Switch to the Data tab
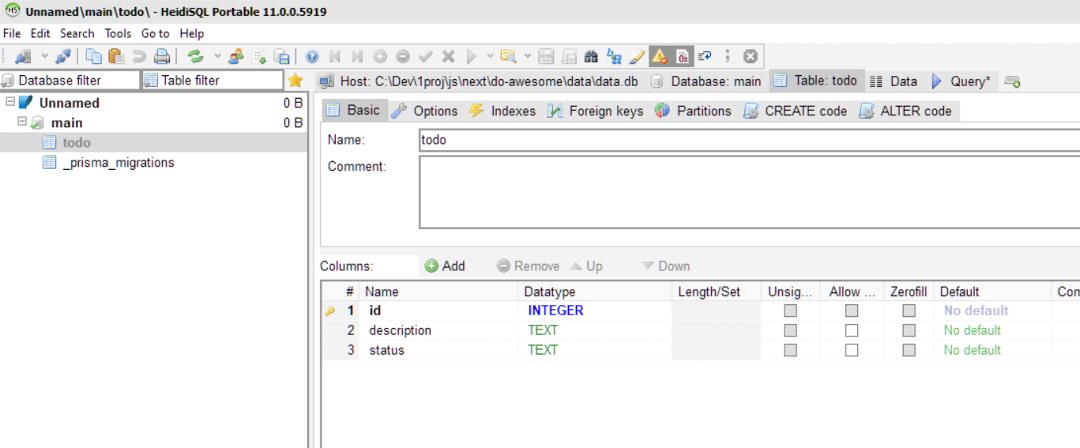The height and width of the screenshot is (448, 1080). click(x=893, y=81)
